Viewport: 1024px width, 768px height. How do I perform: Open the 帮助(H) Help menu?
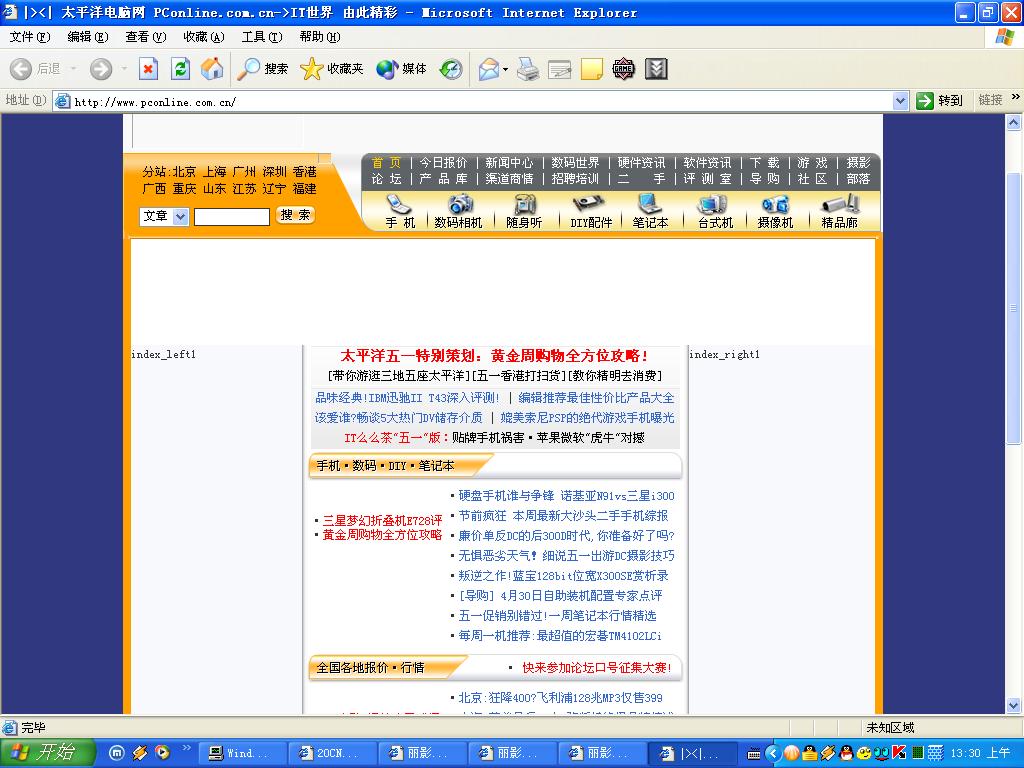pos(320,37)
